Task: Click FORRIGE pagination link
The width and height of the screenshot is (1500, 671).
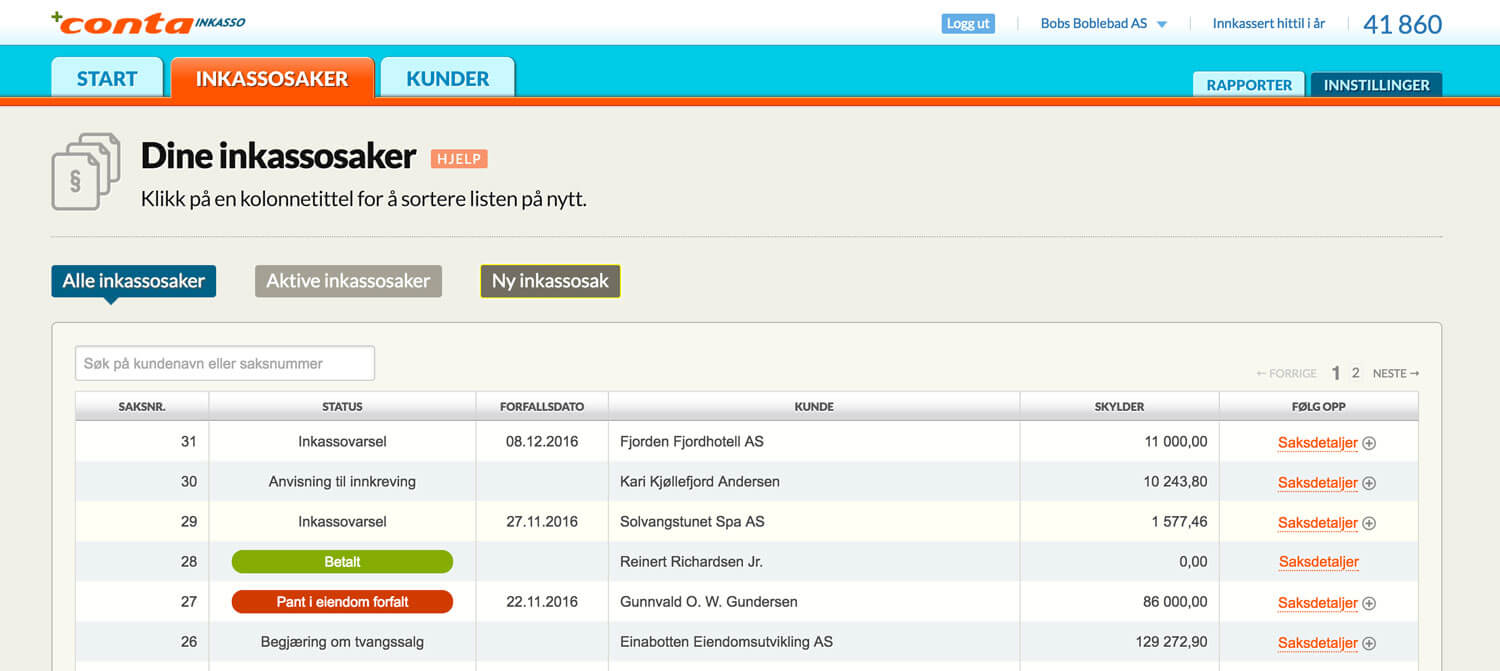Action: coord(1286,373)
